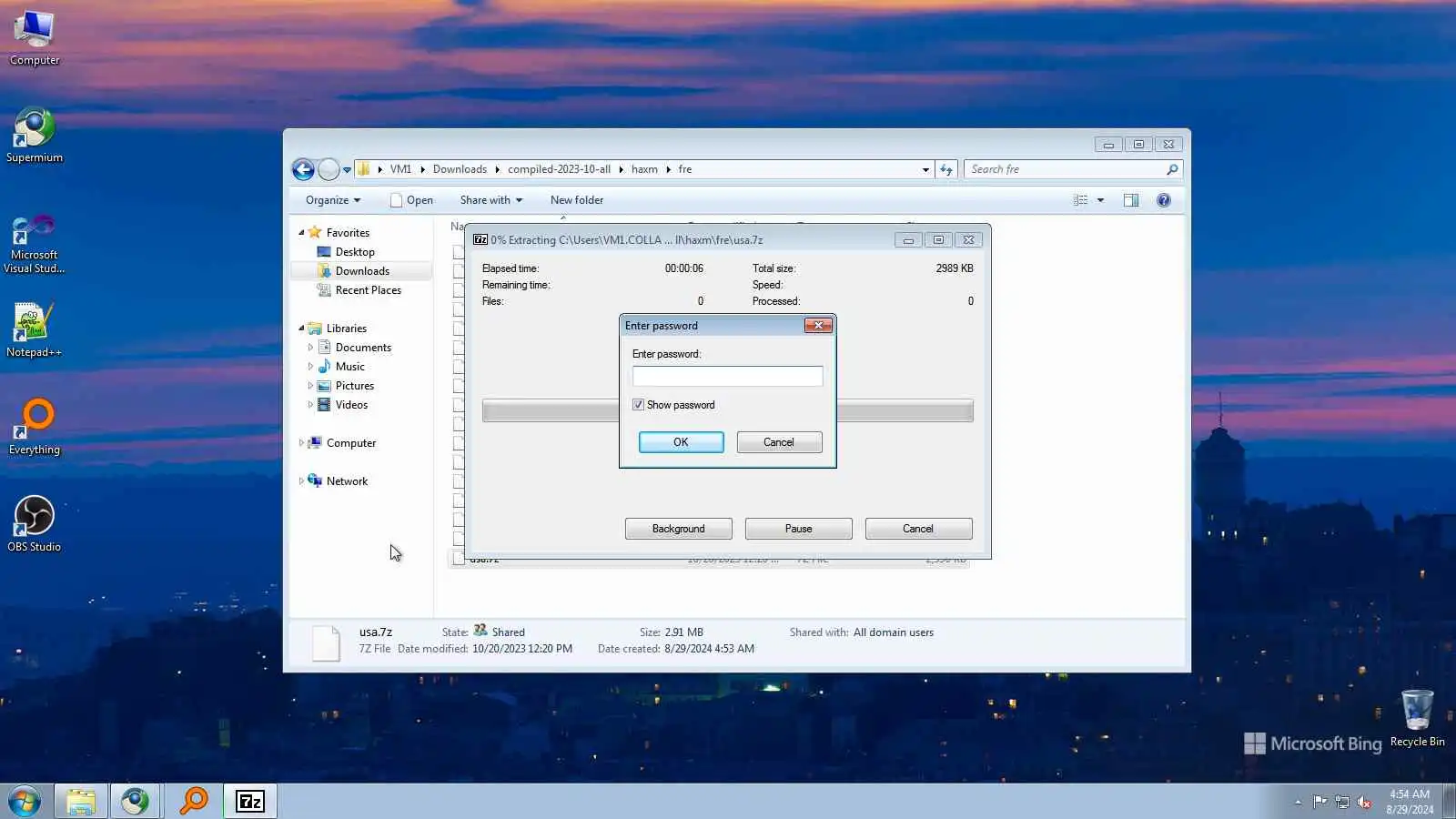The height and width of the screenshot is (819, 1456).
Task: Click the Downloads breadcrumb segment
Action: pyautogui.click(x=460, y=169)
